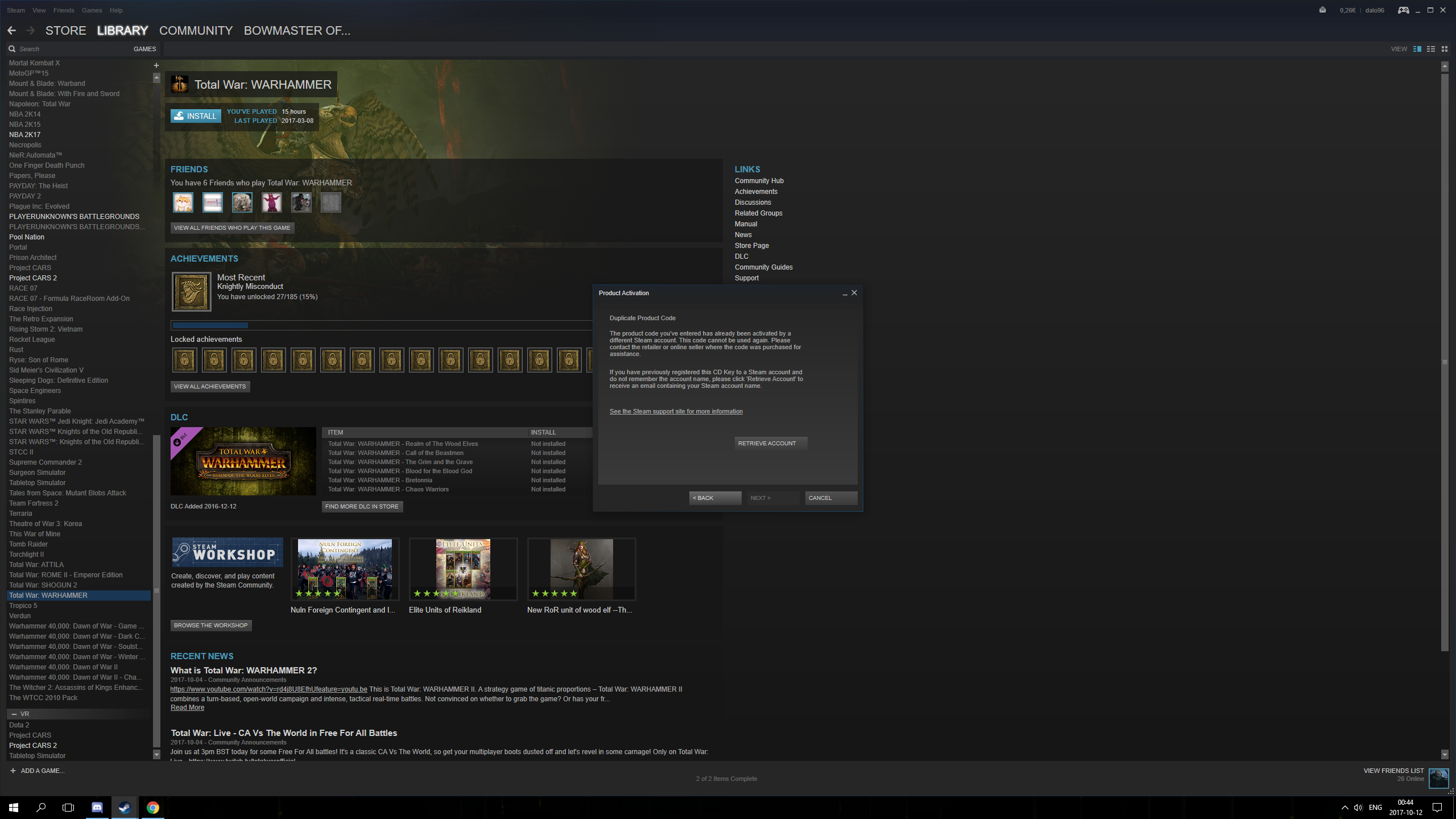This screenshot has width=1456, height=819.
Task: Collapse the VR category
Action: tap(14, 714)
